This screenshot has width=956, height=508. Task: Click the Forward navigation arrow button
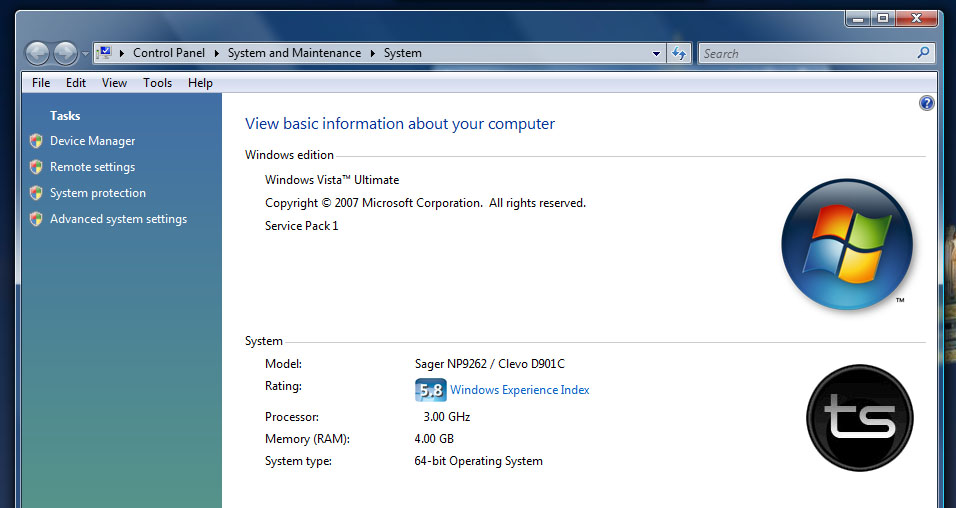click(x=65, y=54)
